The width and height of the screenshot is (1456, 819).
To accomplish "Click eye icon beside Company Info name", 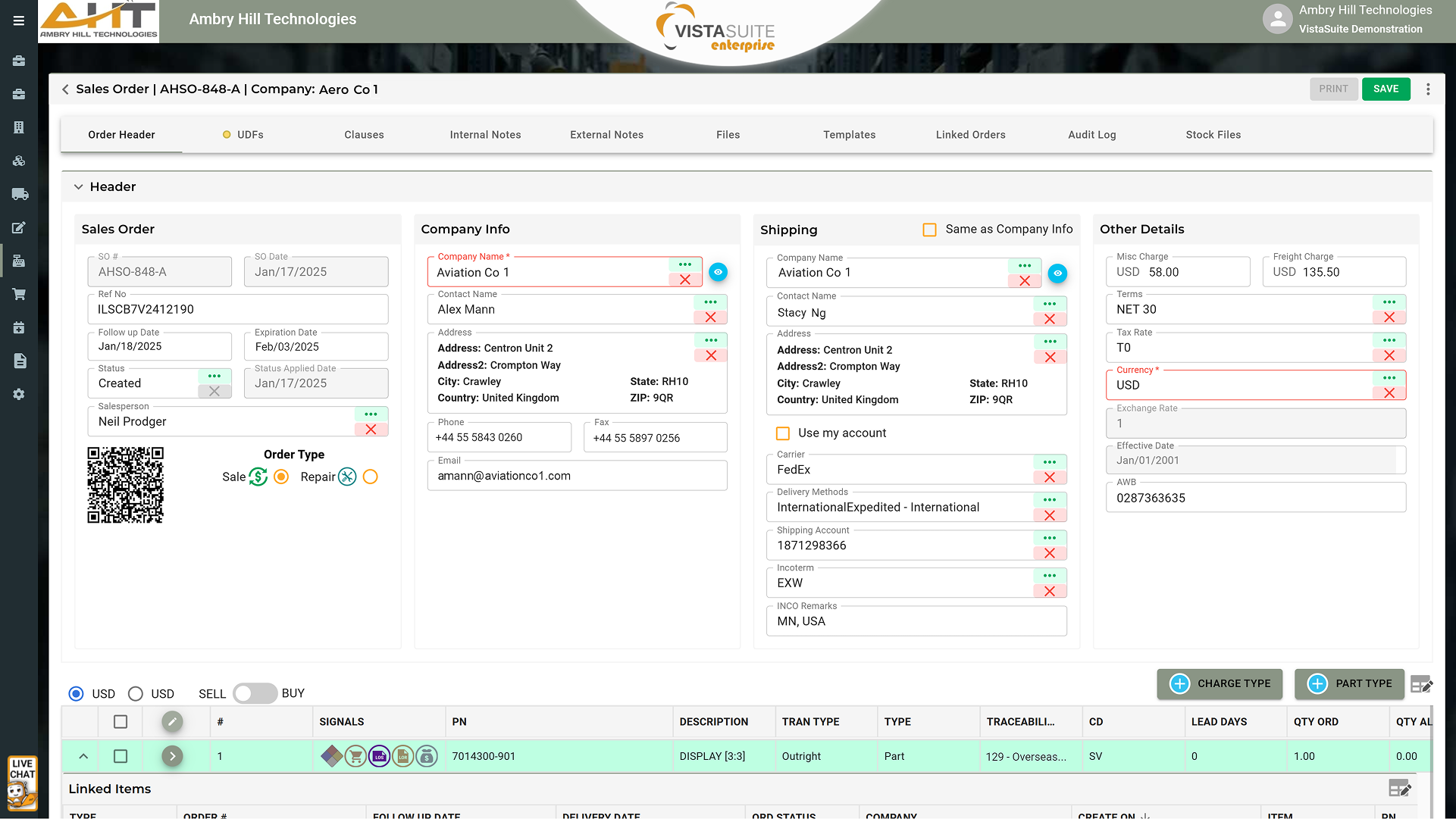I will 718,272.
